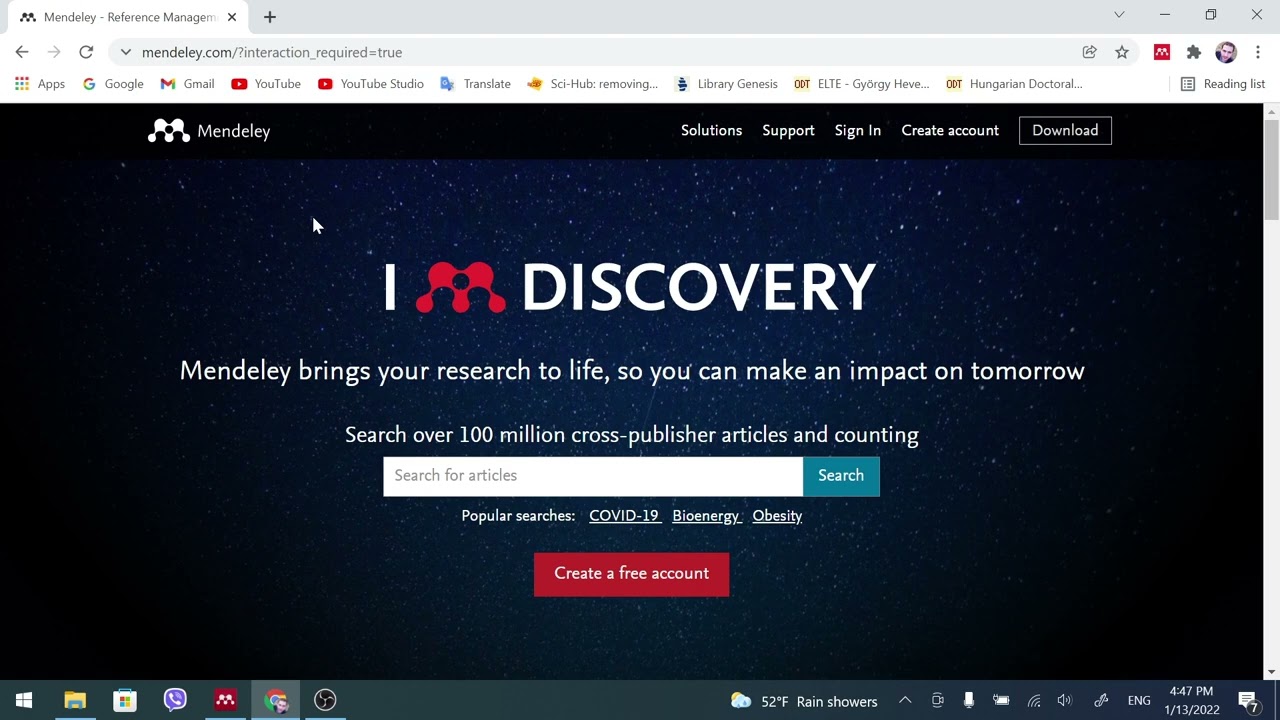Open the Translate bookmark
Screen dimensions: 1280x720
tap(476, 84)
